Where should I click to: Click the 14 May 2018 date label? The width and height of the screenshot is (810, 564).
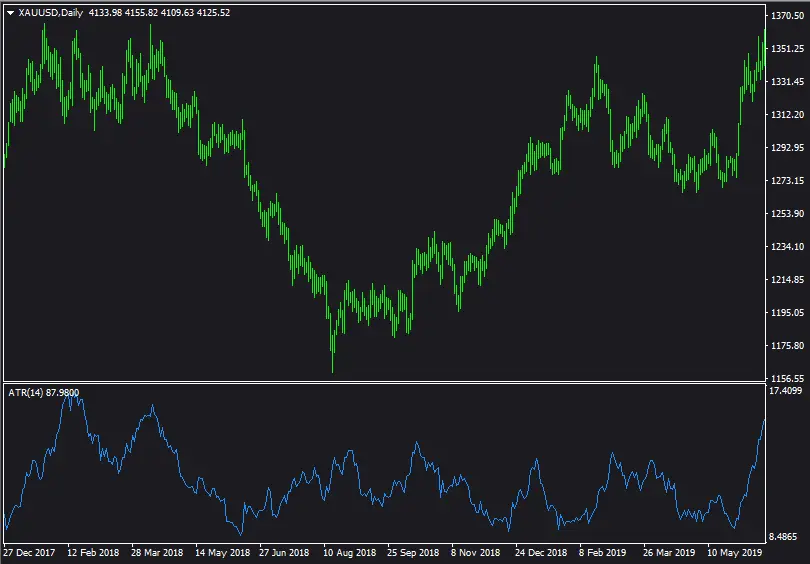point(223,553)
